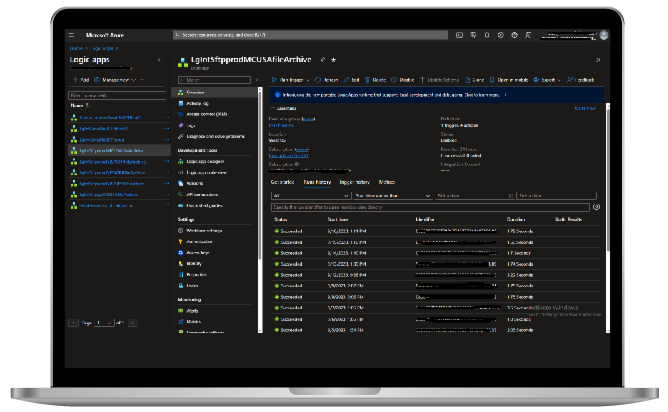Click Delete in the logic app toolbar
The image size is (668, 412).
point(376,80)
